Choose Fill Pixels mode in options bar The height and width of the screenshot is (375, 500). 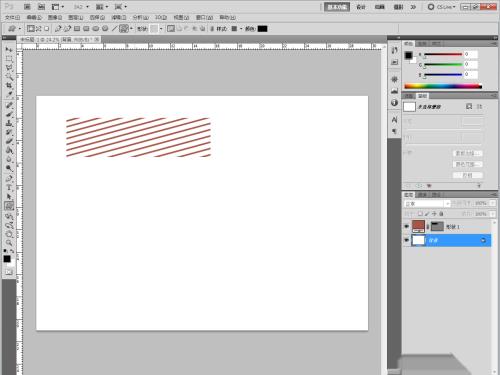[47, 29]
